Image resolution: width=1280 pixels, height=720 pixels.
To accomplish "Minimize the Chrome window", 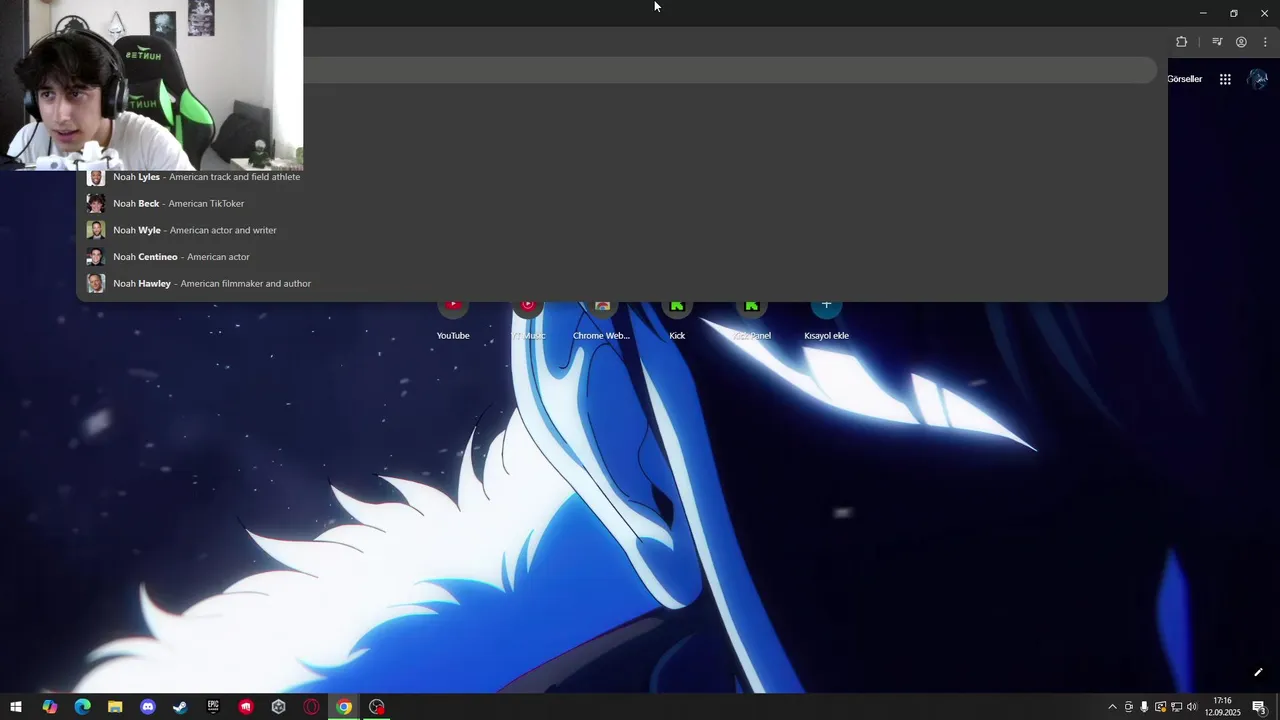I will click(x=1203, y=13).
